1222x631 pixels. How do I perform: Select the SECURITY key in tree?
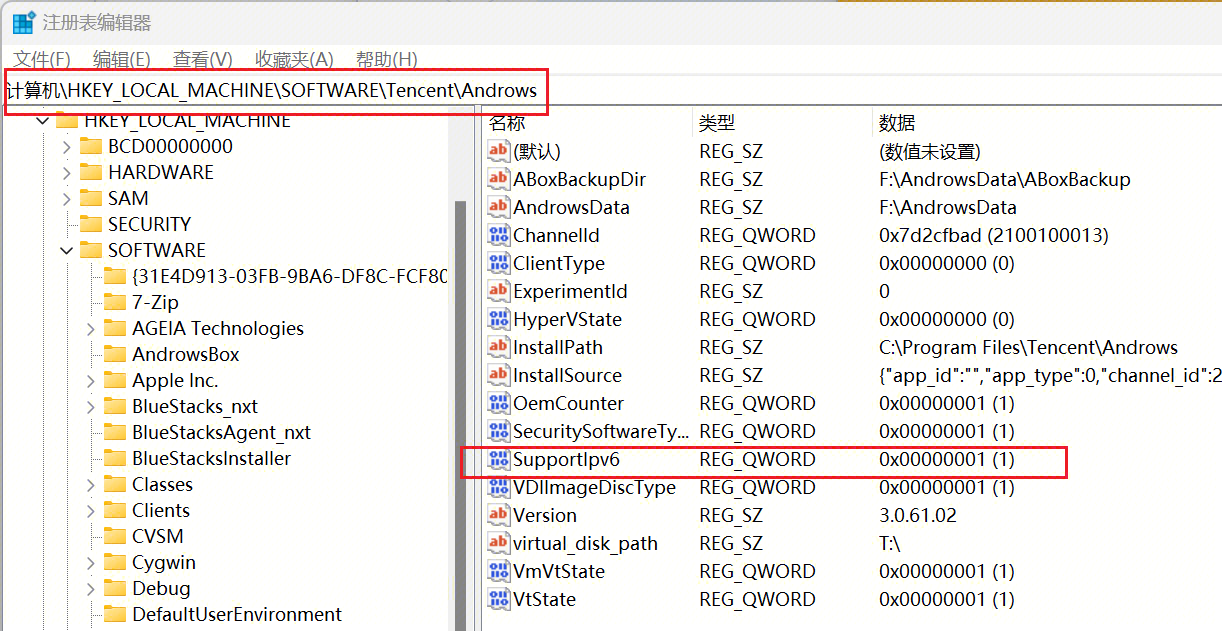click(149, 224)
